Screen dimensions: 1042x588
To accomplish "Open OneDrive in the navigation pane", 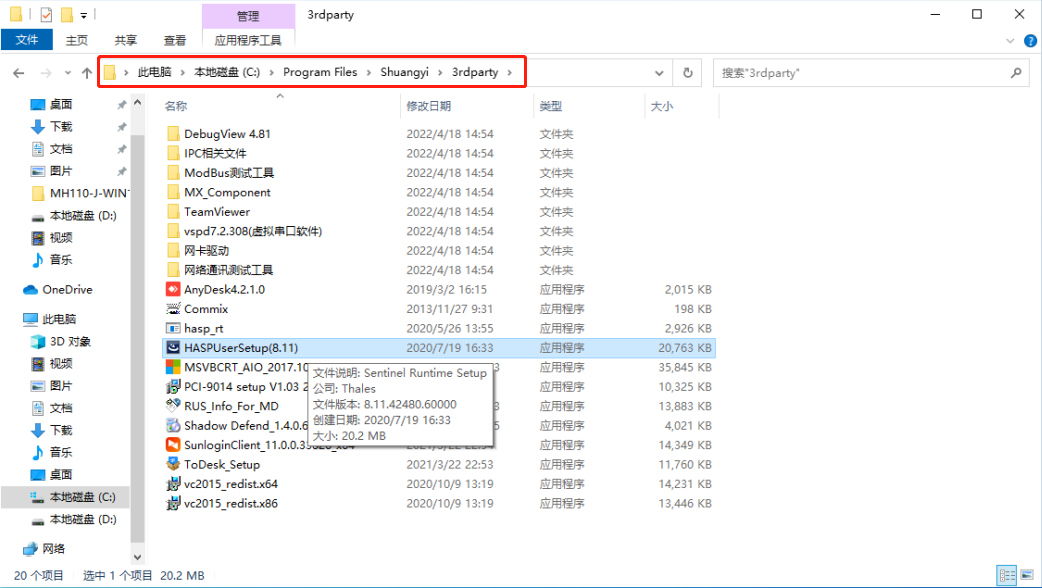I will tap(67, 290).
